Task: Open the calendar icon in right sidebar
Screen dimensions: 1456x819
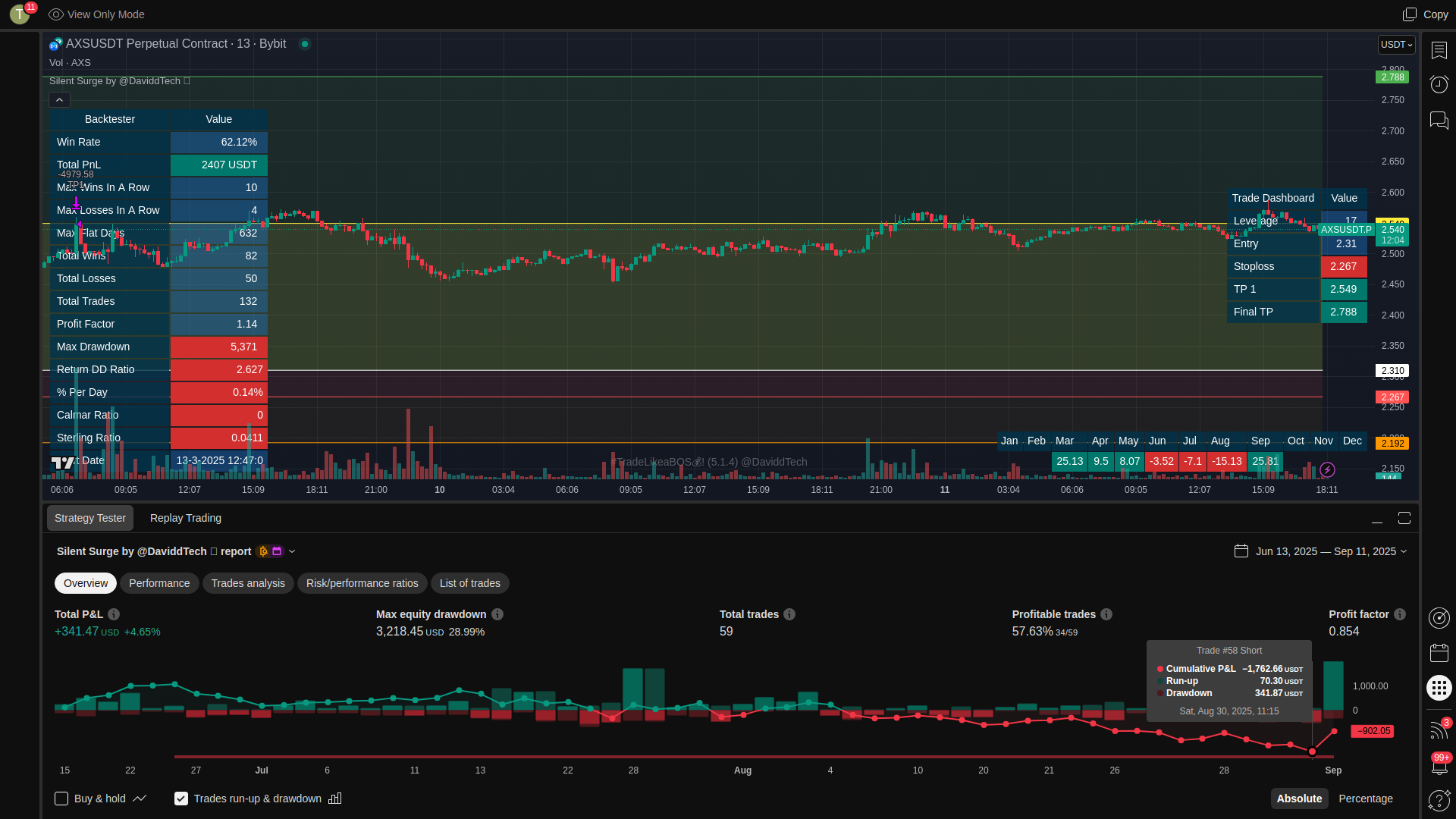Action: tap(1439, 653)
